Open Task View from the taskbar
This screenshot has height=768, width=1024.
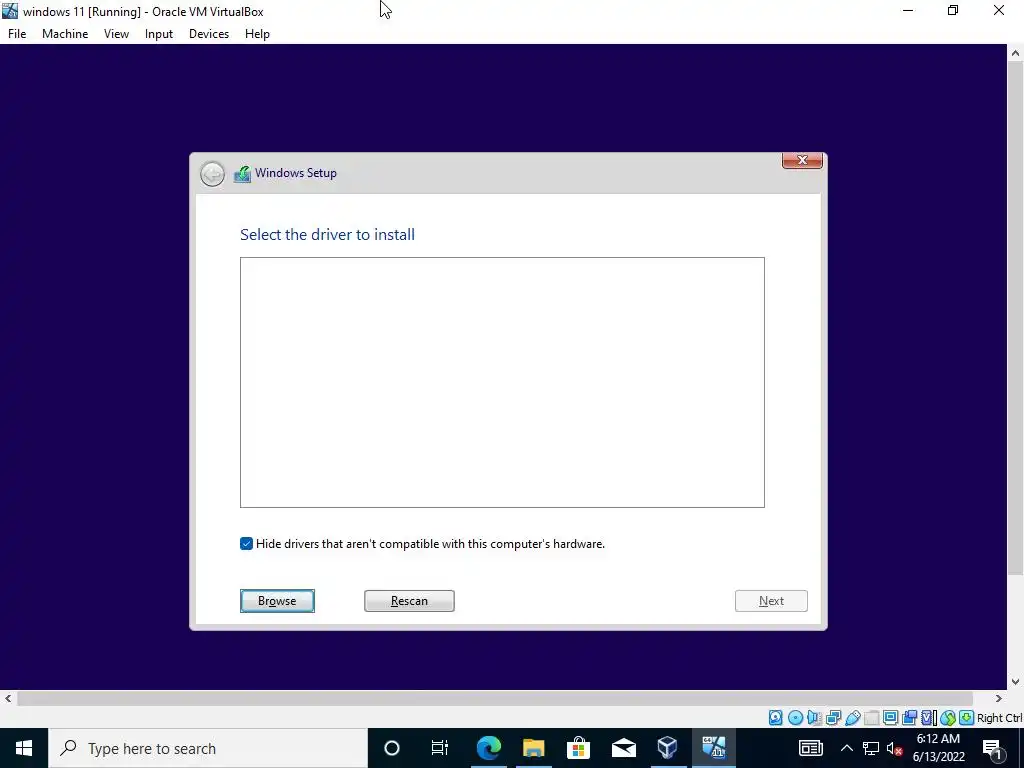tap(440, 748)
